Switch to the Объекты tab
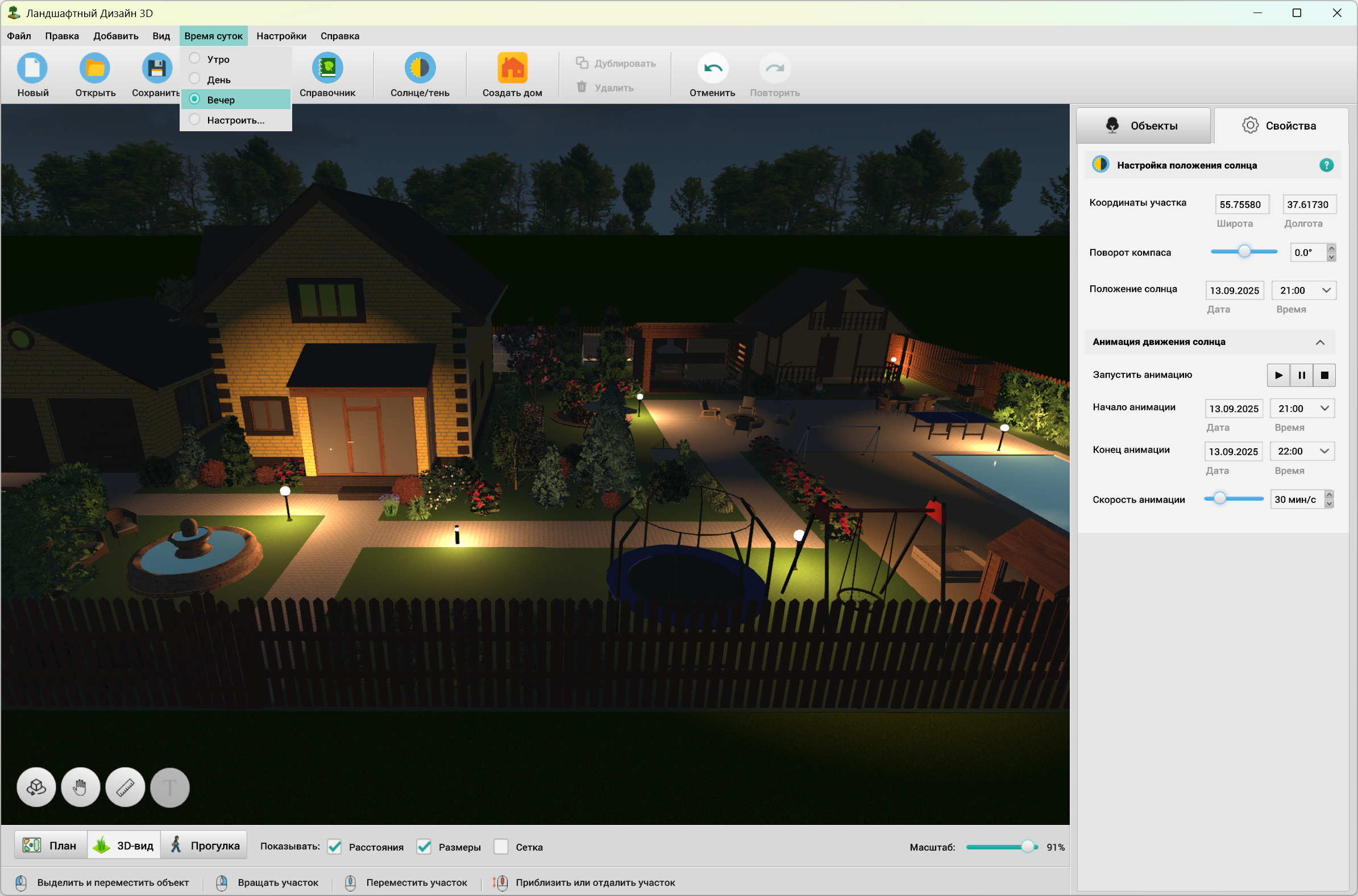The image size is (1358, 896). click(1143, 126)
